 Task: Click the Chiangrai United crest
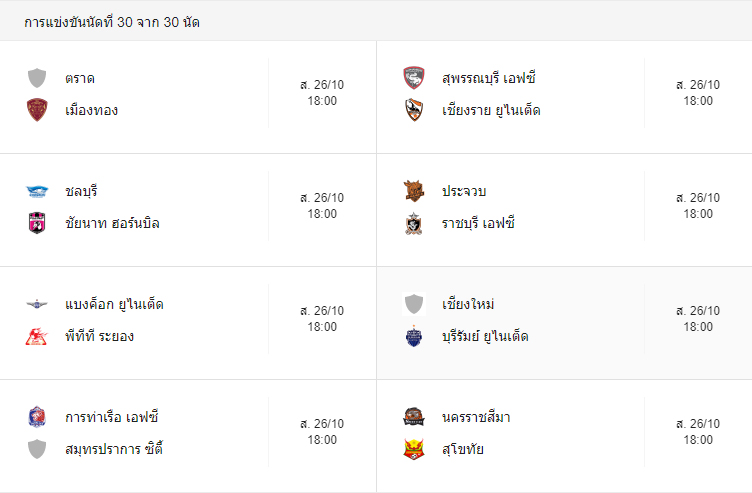(x=413, y=110)
